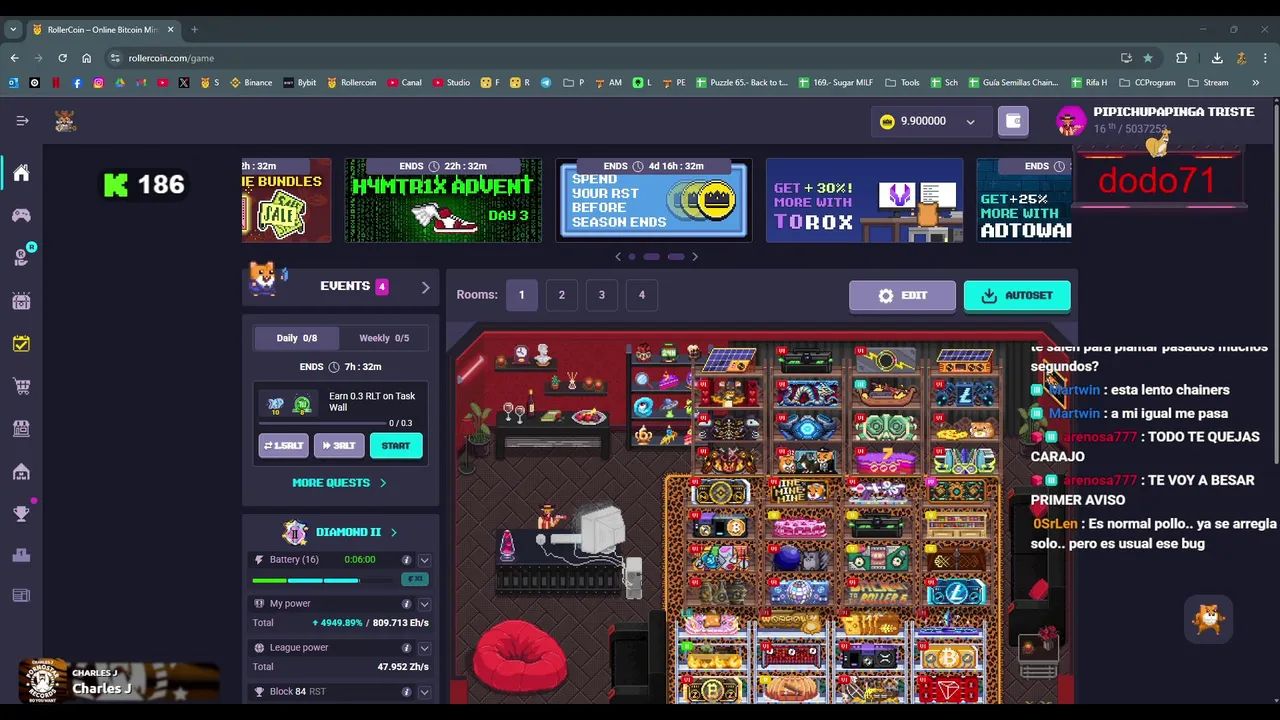This screenshot has width=1280, height=720.
Task: Open the Telegram bookmark icon
Action: (x=545, y=83)
